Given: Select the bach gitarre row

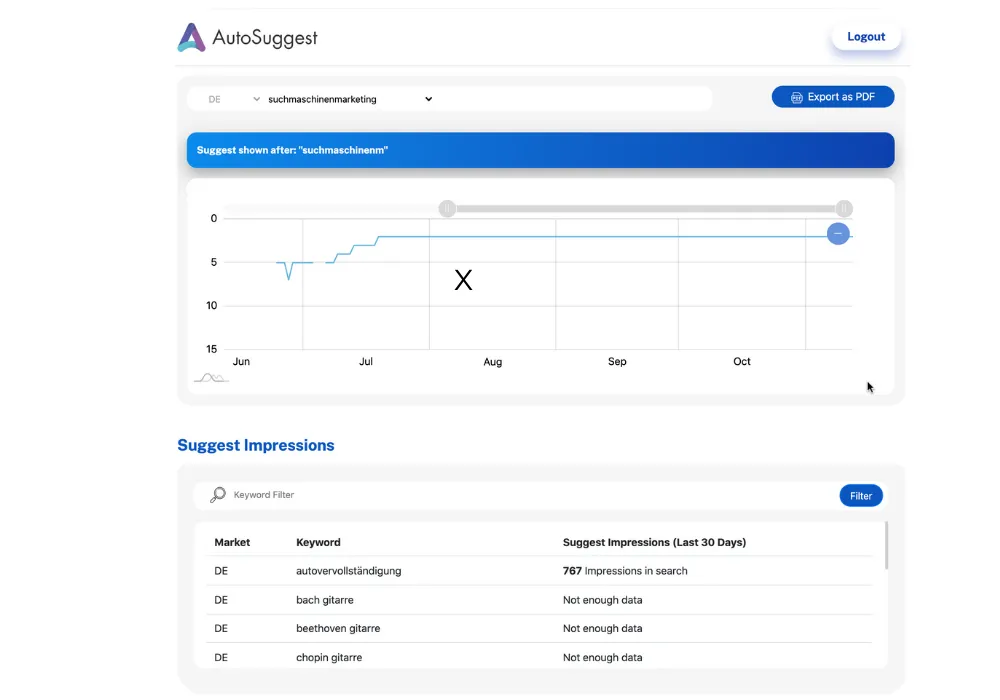Looking at the screenshot, I should tap(540, 600).
